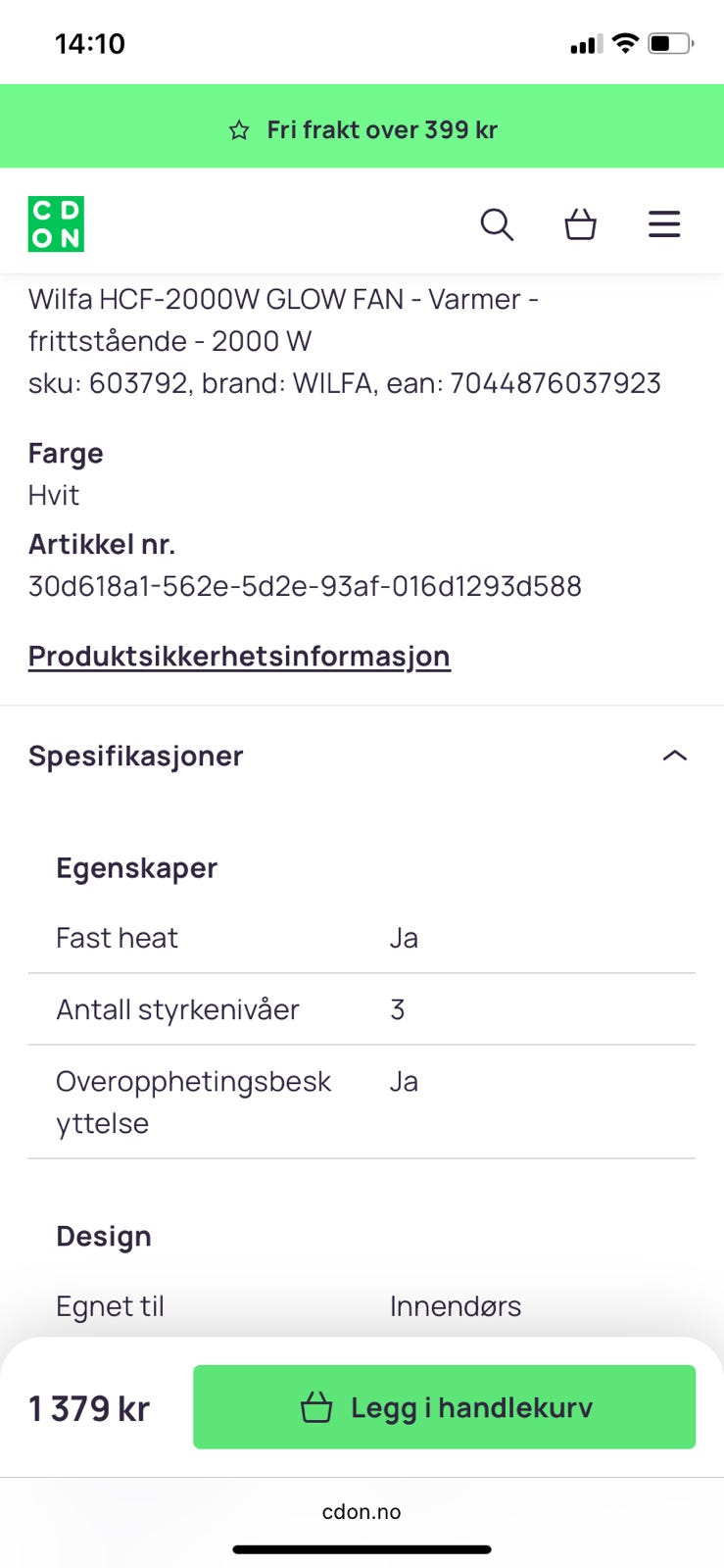Image resolution: width=724 pixels, height=1568 pixels.
Task: Tap the battery indicator in status bar
Action: coord(670,43)
